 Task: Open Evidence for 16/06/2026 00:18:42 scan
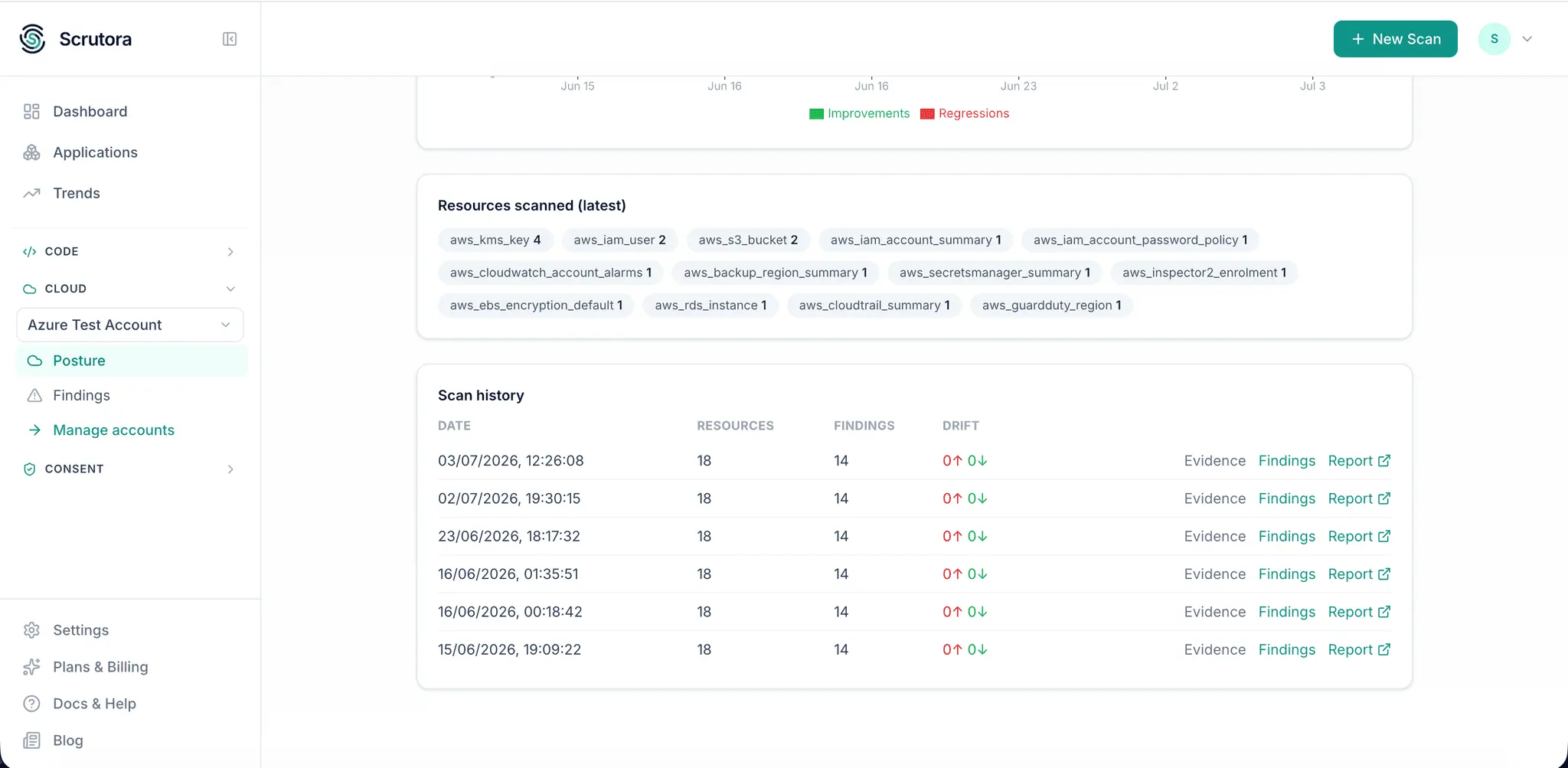[x=1214, y=612]
